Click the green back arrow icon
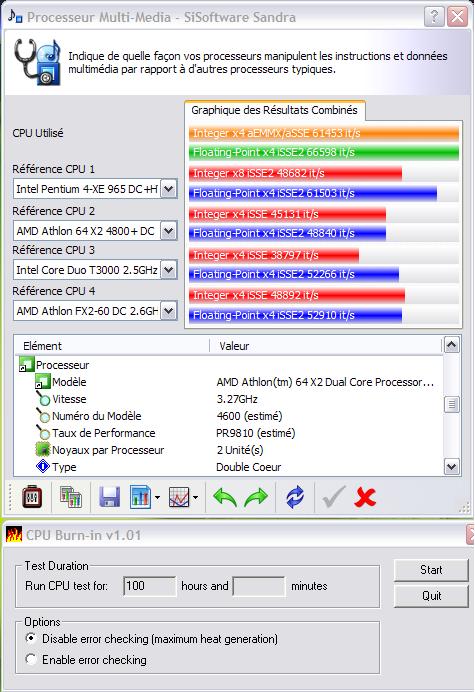The width and height of the screenshot is (475, 692). coord(225,497)
